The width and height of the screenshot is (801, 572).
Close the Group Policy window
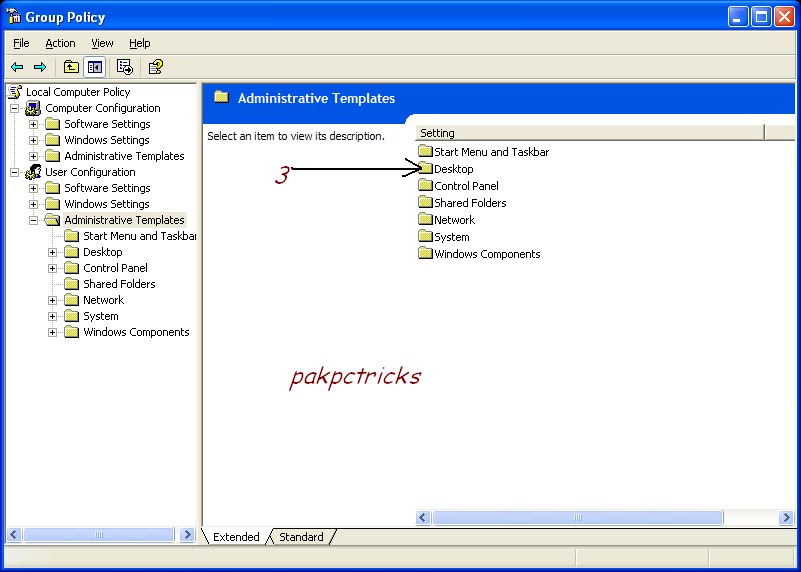[784, 17]
